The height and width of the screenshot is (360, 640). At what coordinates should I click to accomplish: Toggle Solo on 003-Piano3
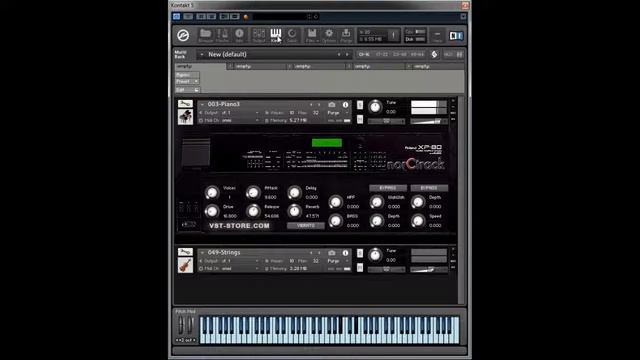pos(360,105)
